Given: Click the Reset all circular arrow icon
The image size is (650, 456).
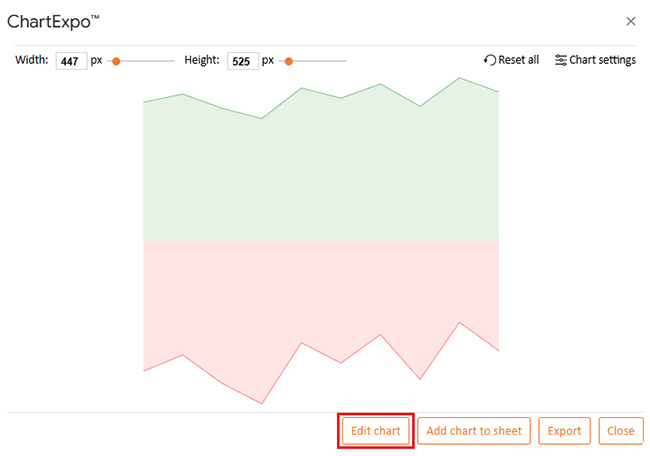Looking at the screenshot, I should coord(490,60).
